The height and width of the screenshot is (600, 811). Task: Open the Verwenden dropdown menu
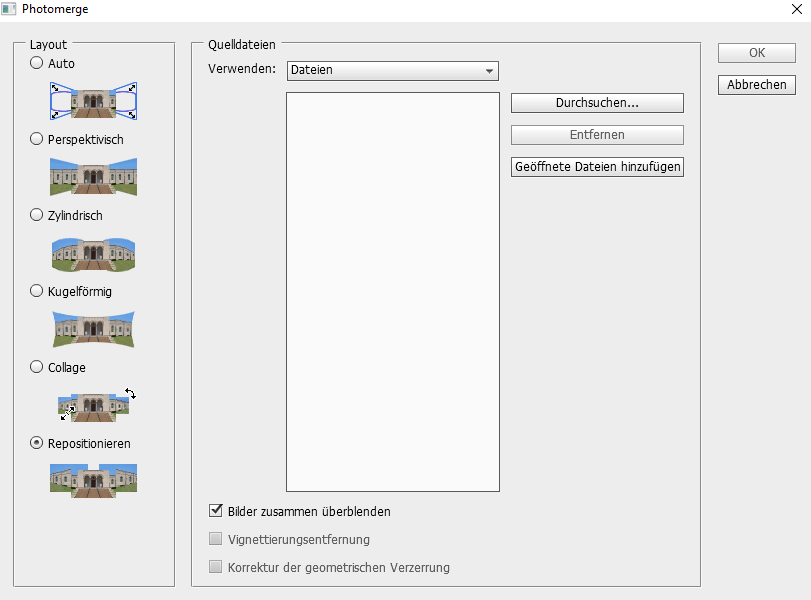point(392,71)
